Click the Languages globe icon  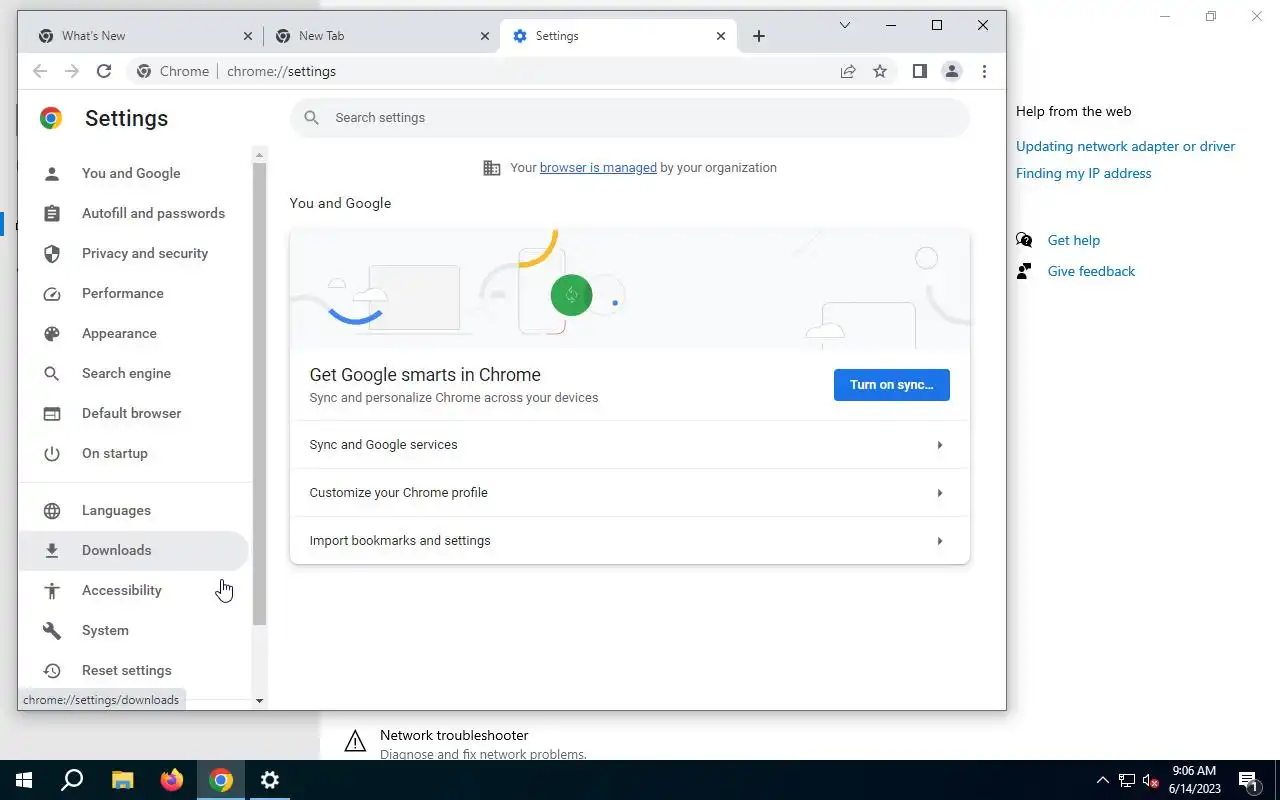tap(52, 510)
